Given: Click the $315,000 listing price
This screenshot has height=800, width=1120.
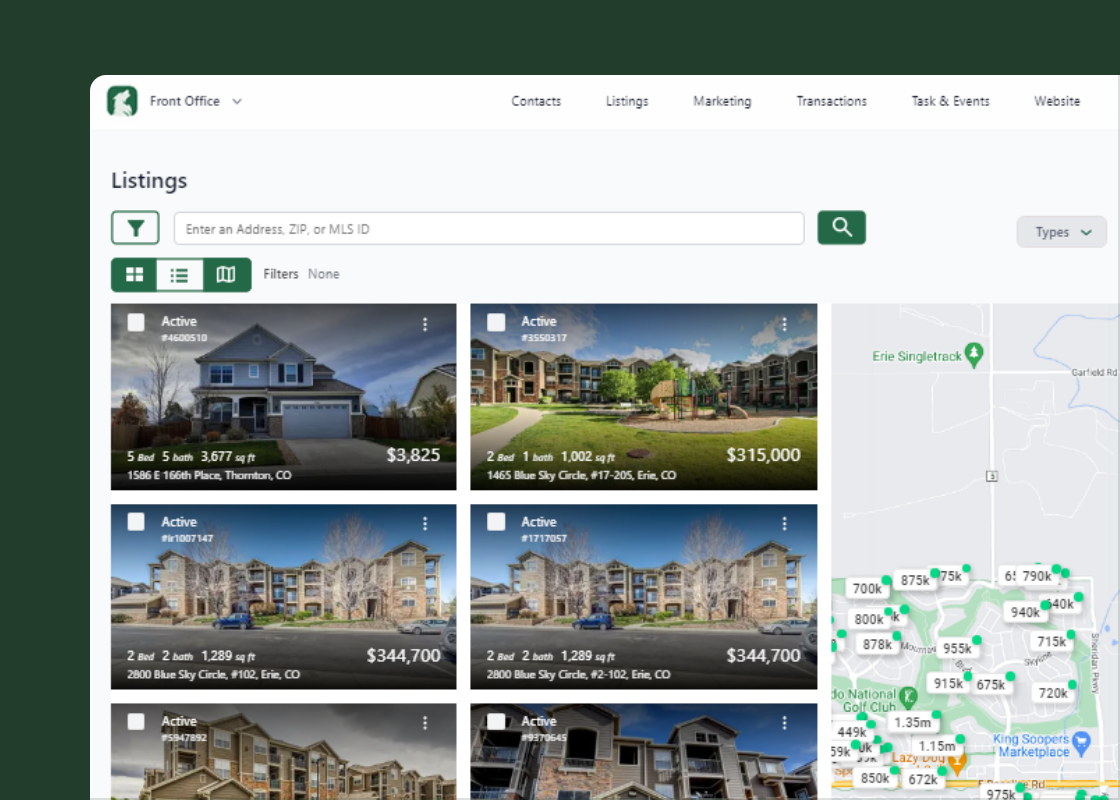Looking at the screenshot, I should 763,455.
